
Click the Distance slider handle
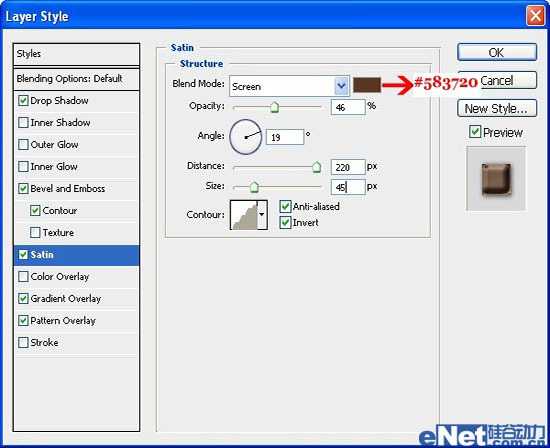316,167
